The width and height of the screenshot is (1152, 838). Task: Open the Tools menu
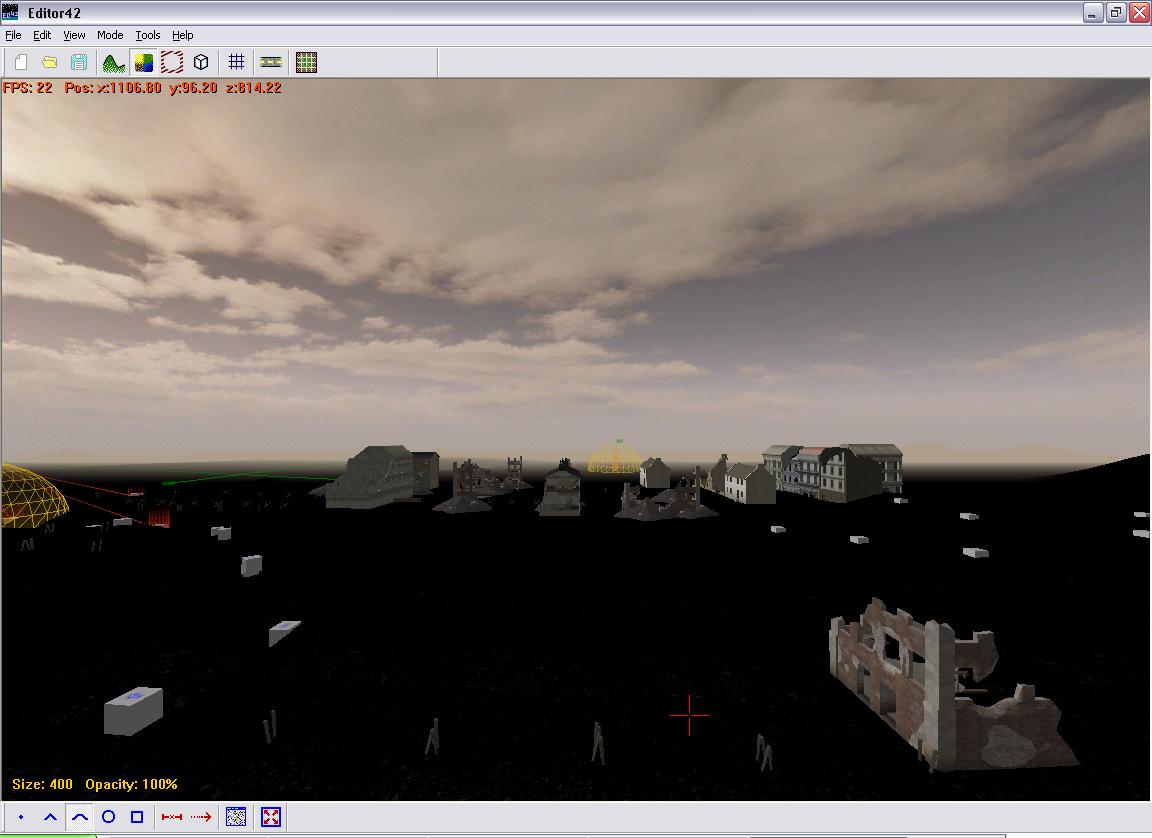click(148, 35)
